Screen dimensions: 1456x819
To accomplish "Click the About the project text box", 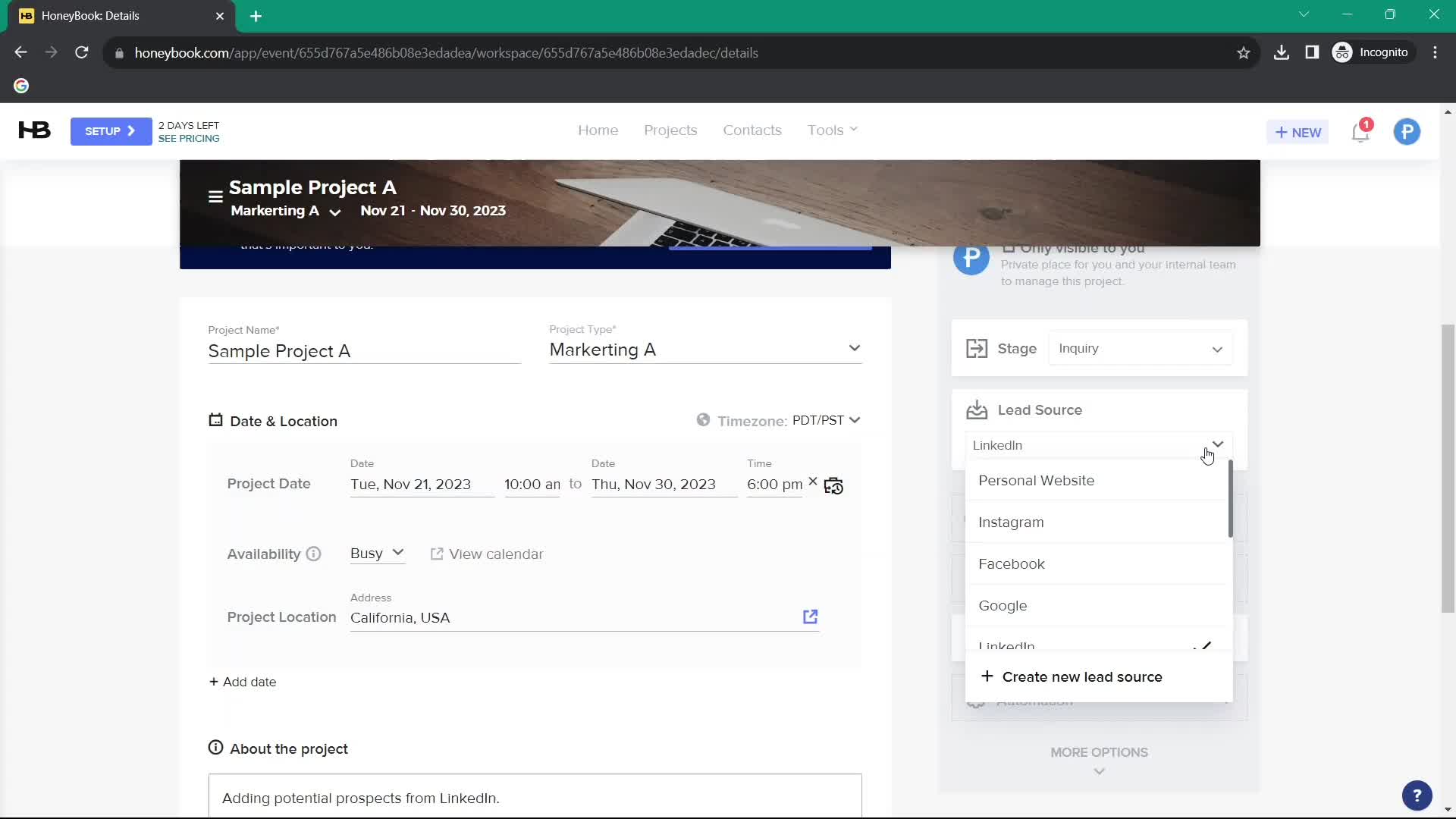I will pyautogui.click(x=535, y=796).
